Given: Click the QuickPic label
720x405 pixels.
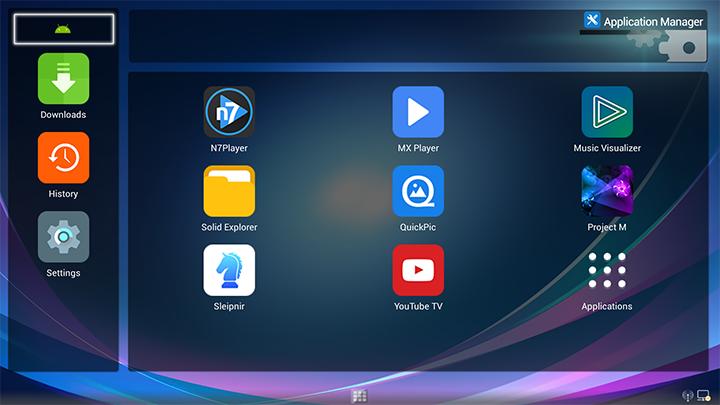Looking at the screenshot, I should coord(418,227).
